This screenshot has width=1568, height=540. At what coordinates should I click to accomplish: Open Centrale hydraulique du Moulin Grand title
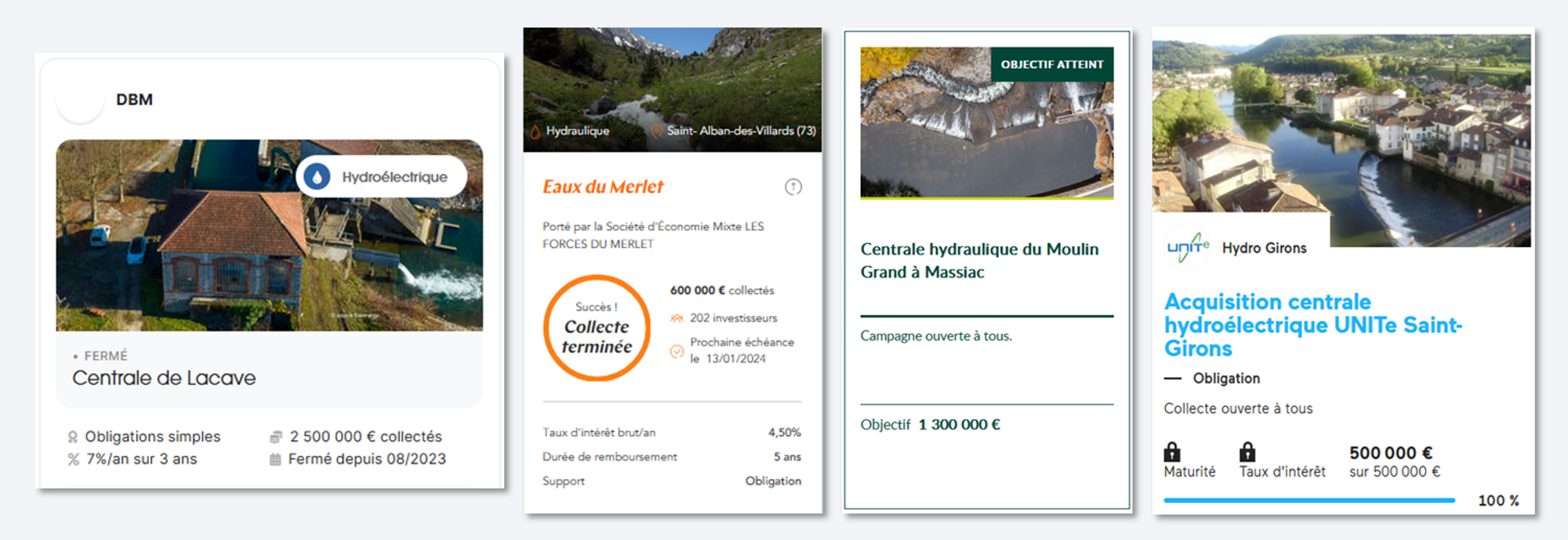[979, 260]
